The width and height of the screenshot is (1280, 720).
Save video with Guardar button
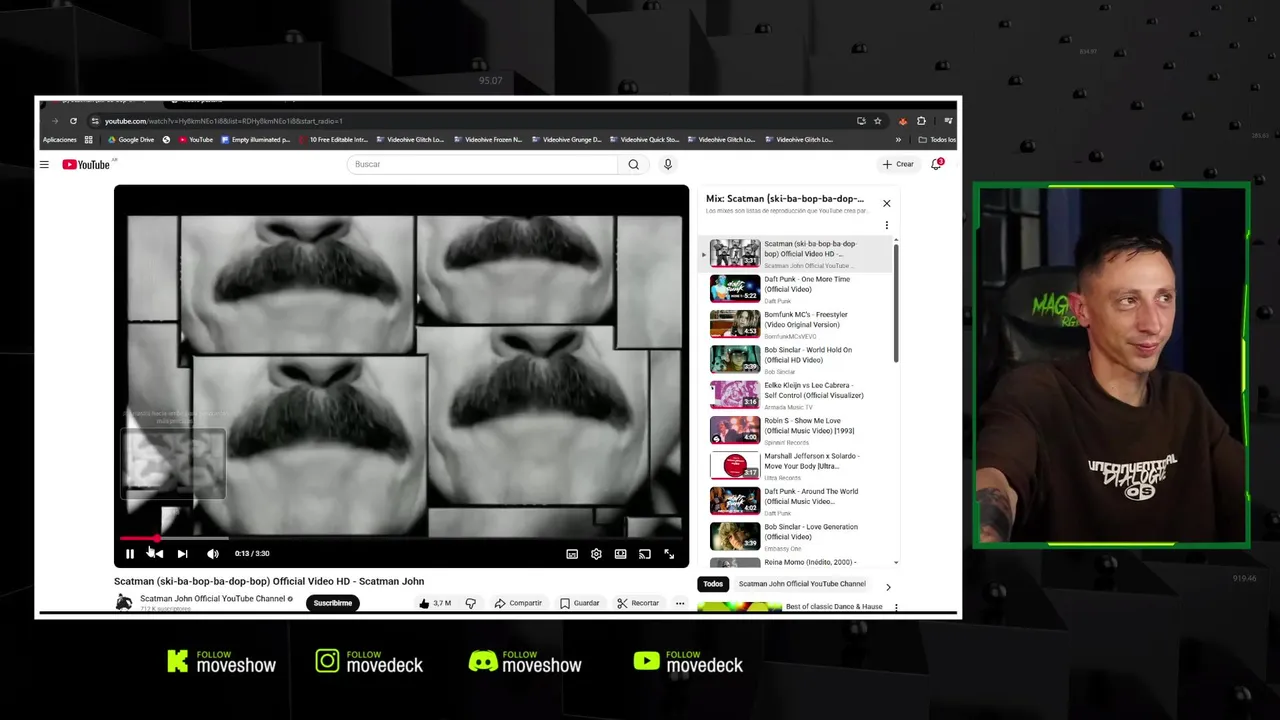pos(580,603)
